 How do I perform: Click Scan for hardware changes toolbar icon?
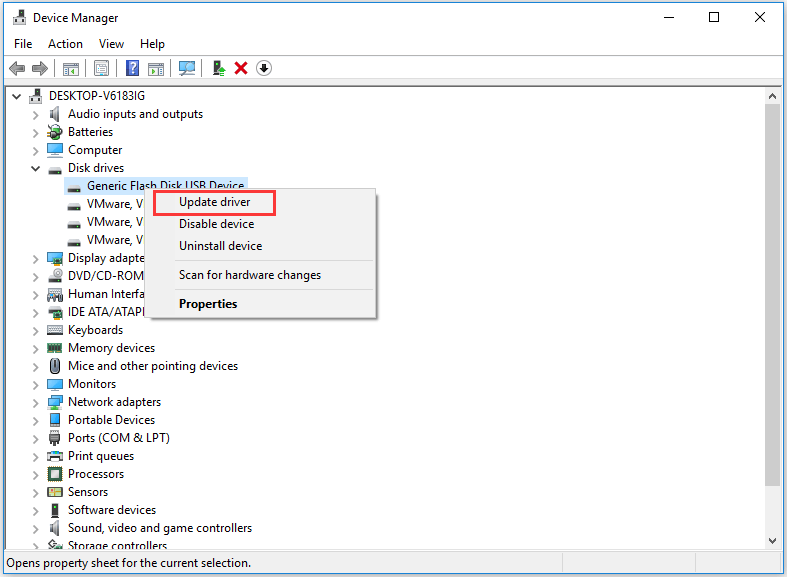187,68
